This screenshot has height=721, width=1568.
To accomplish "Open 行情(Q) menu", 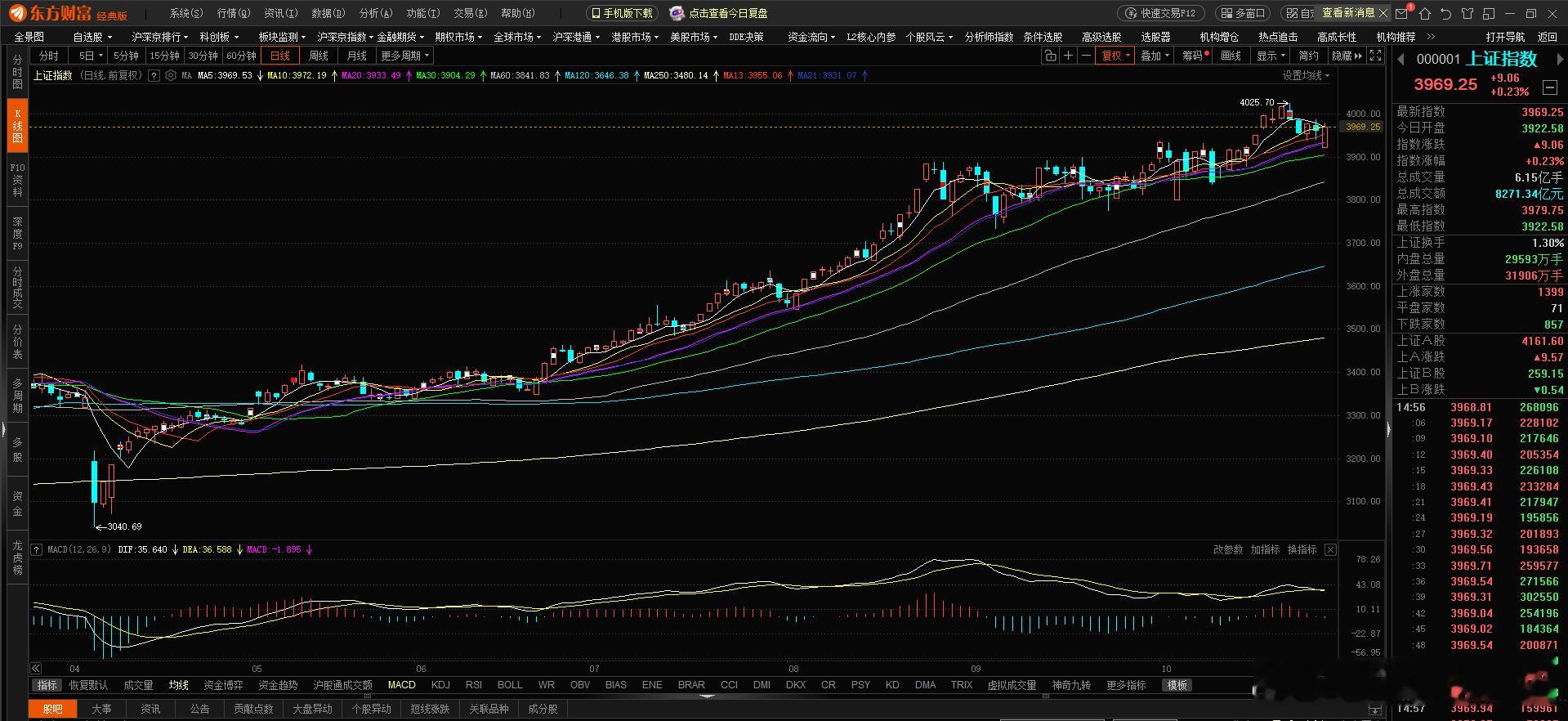I will (x=234, y=13).
